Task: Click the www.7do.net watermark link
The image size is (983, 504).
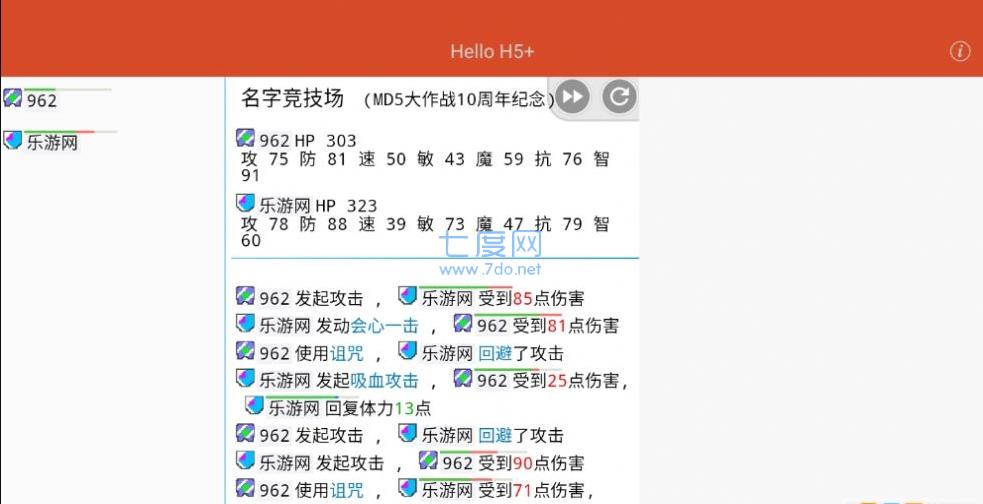Action: (490, 269)
